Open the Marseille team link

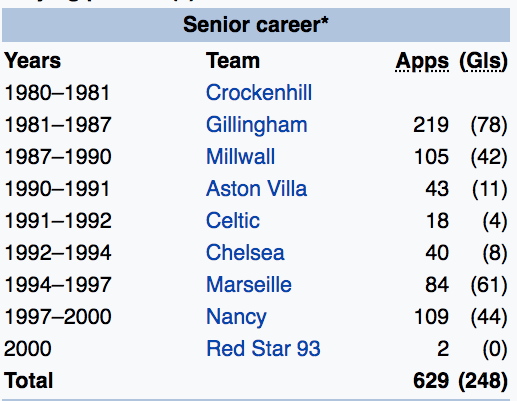(x=249, y=284)
